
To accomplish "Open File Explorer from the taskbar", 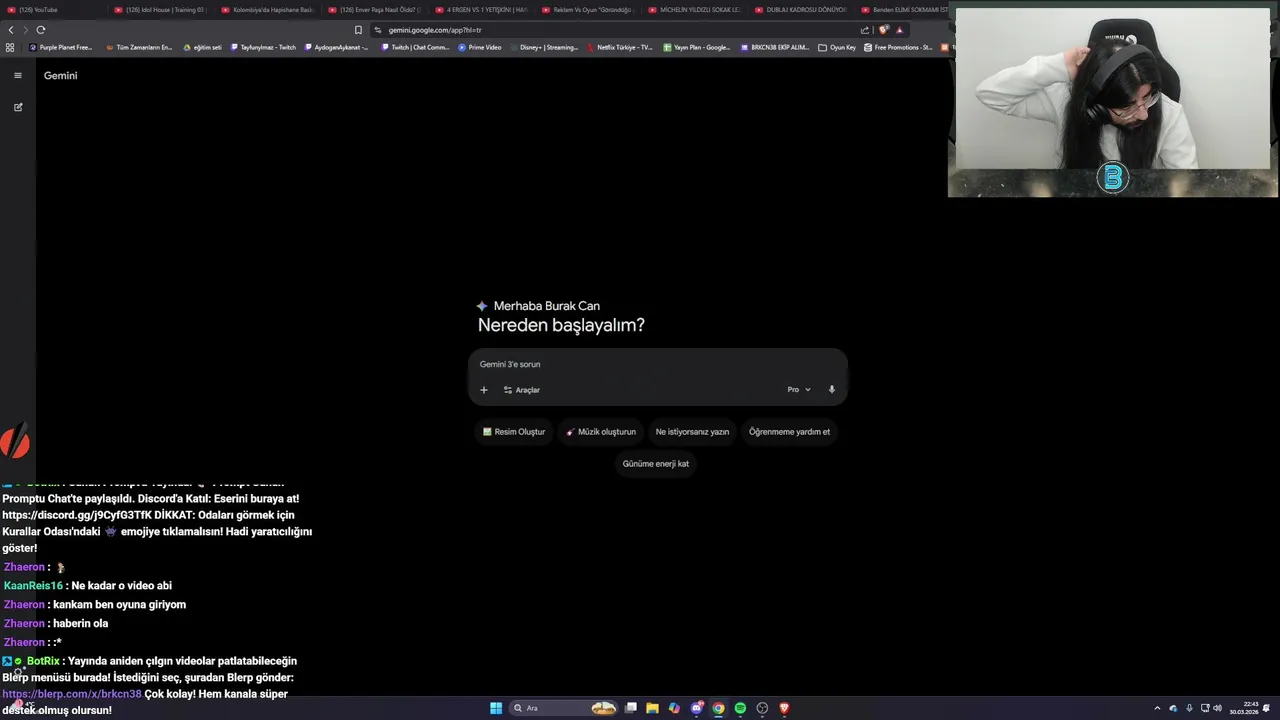I will (x=652, y=708).
